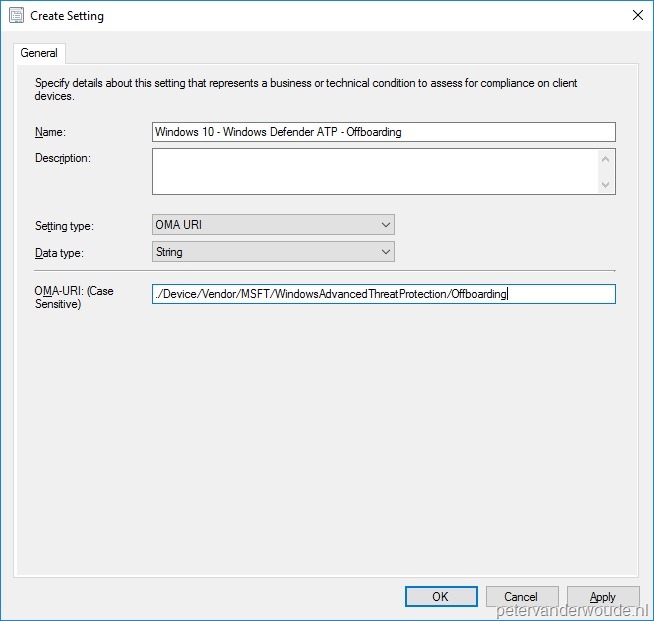Focus the Description text box
The height and width of the screenshot is (621, 654).
384,171
